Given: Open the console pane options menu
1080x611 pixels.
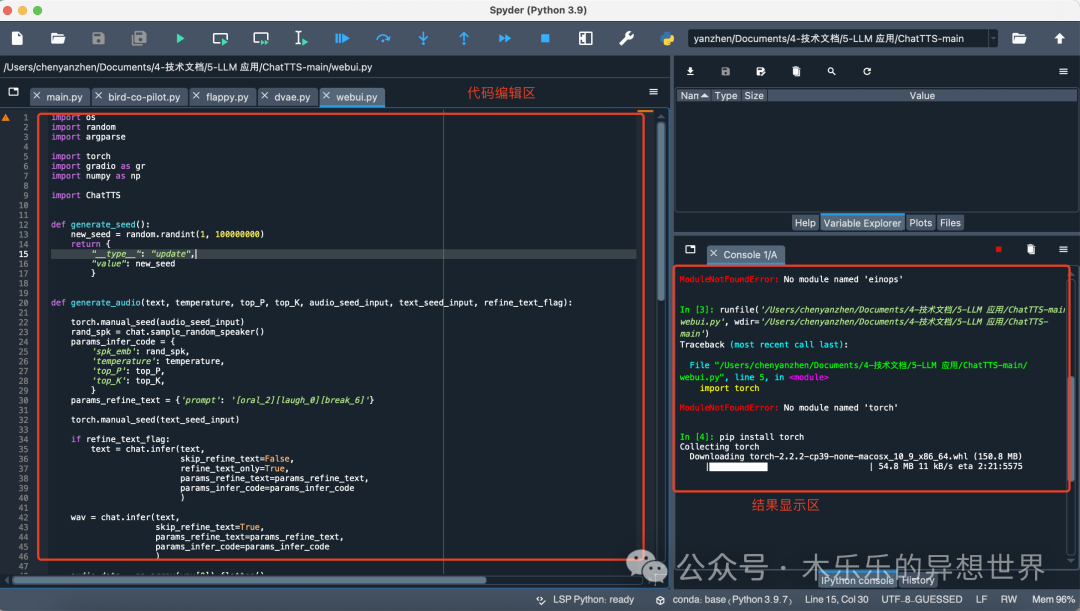Looking at the screenshot, I should [1063, 249].
